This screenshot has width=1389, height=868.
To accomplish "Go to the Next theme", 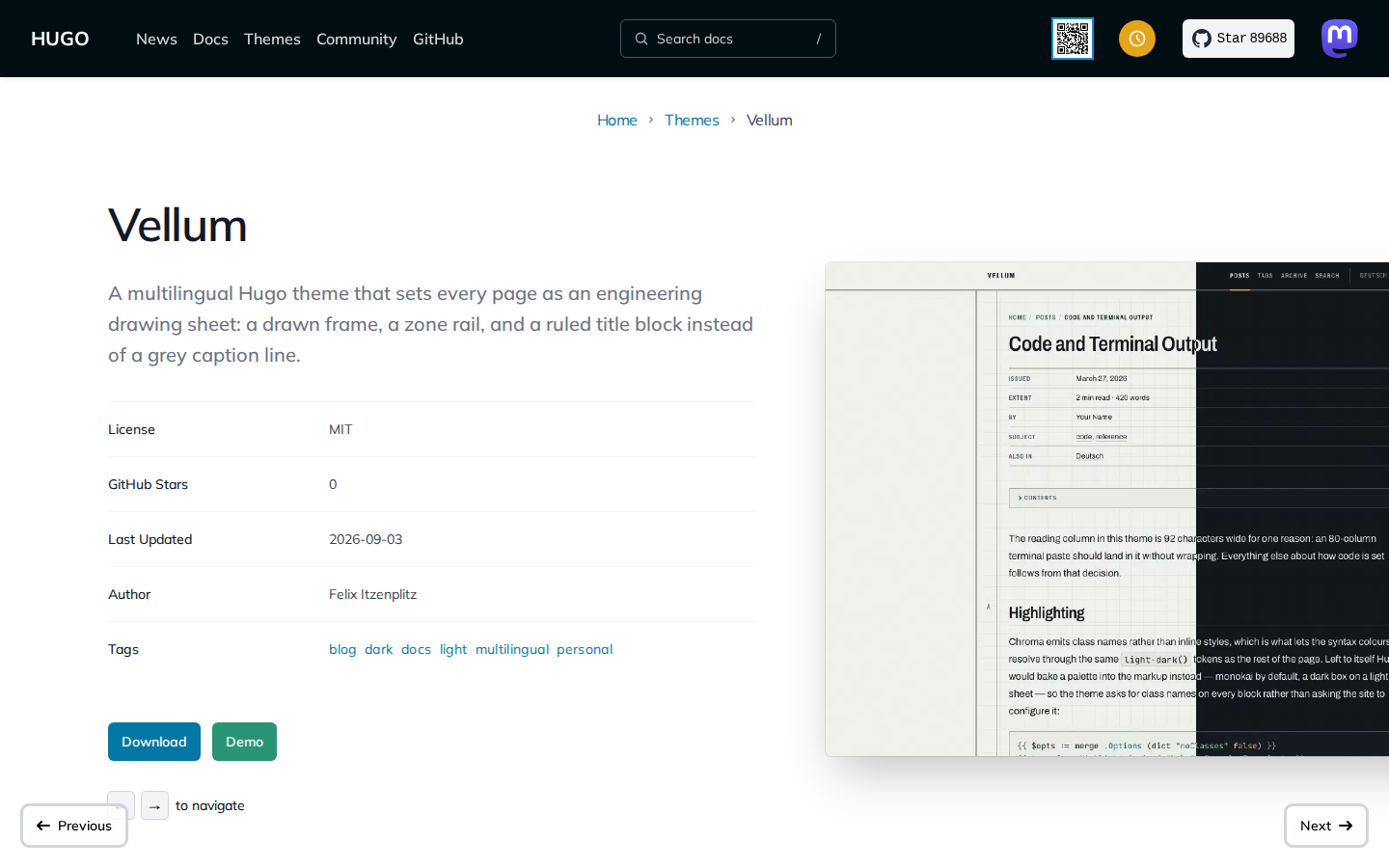I will point(1326,826).
